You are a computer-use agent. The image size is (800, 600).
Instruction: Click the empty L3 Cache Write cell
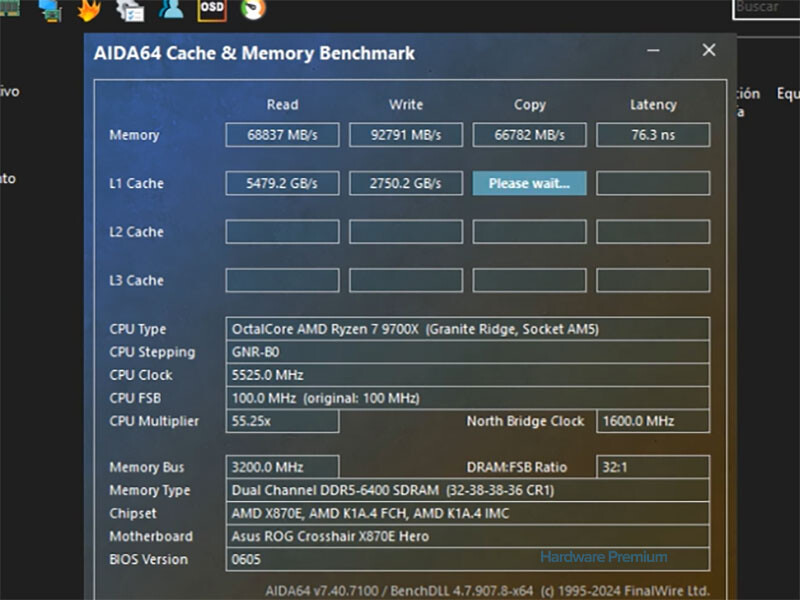pyautogui.click(x=406, y=280)
